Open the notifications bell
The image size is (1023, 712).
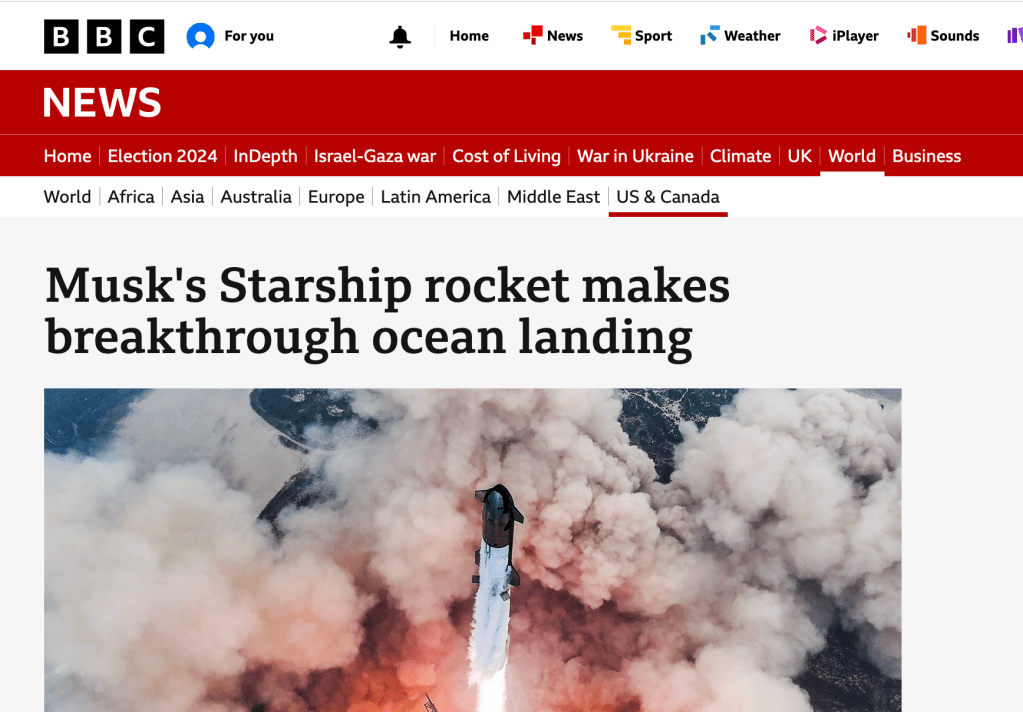[x=400, y=37]
